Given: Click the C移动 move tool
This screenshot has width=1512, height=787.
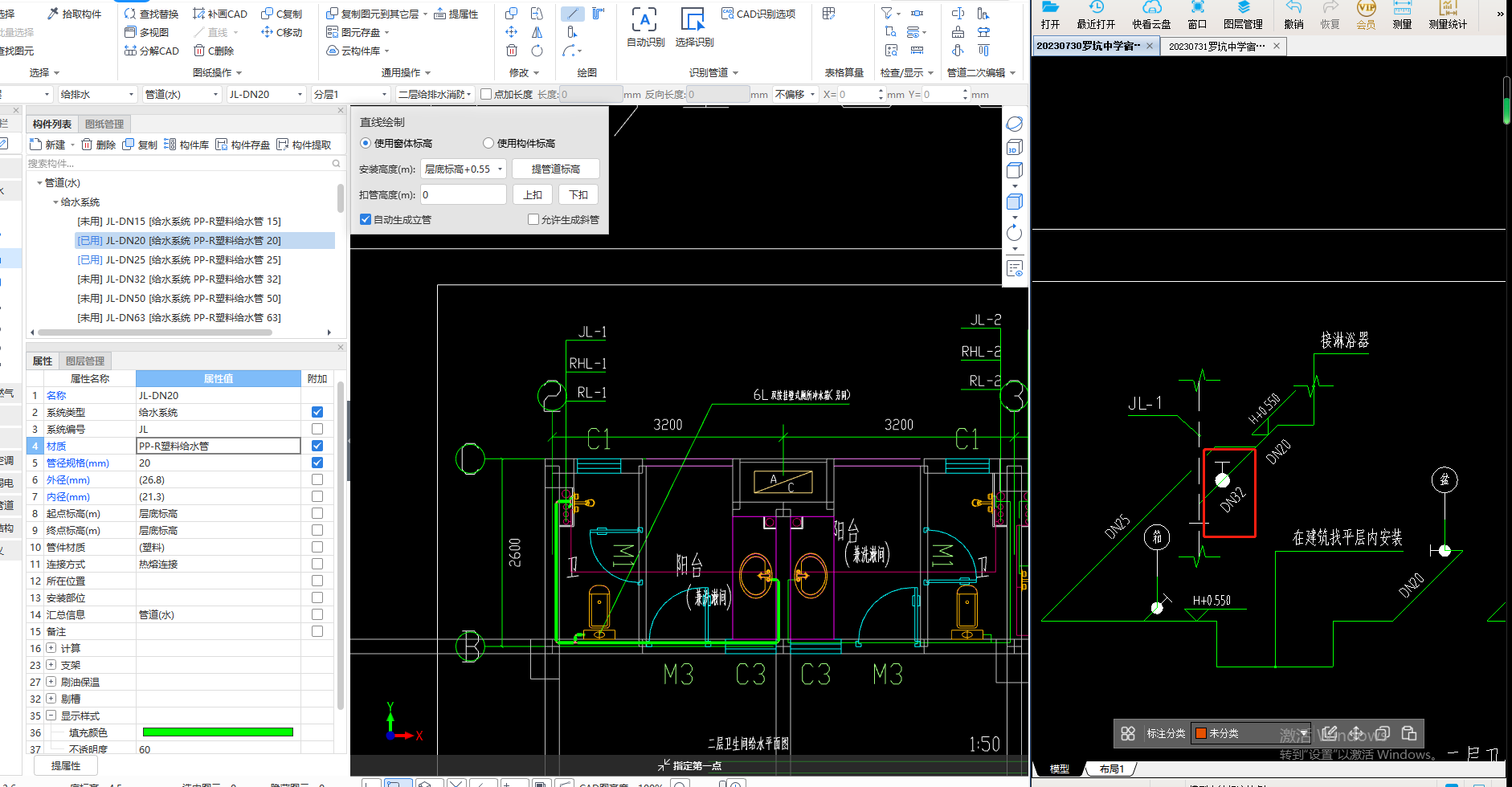Looking at the screenshot, I should 282,32.
